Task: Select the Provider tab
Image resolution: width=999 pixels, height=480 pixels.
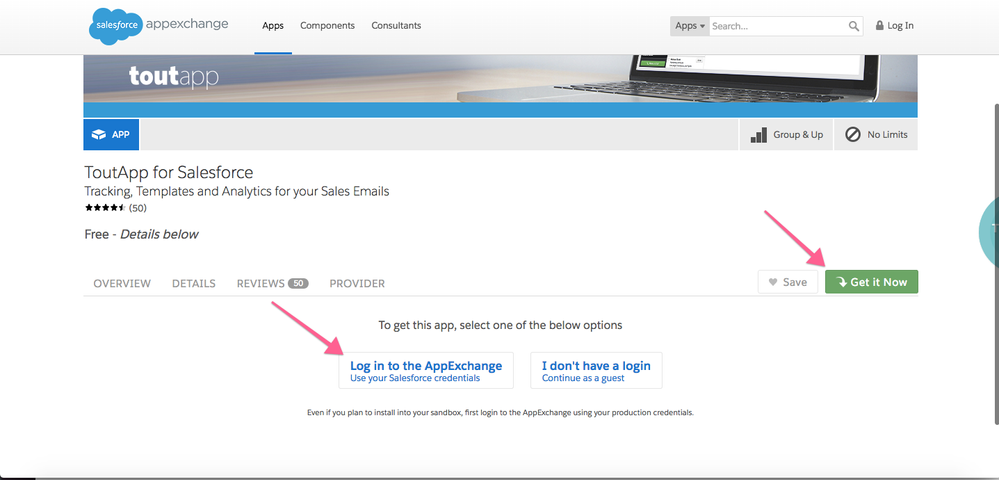Action: click(x=357, y=283)
